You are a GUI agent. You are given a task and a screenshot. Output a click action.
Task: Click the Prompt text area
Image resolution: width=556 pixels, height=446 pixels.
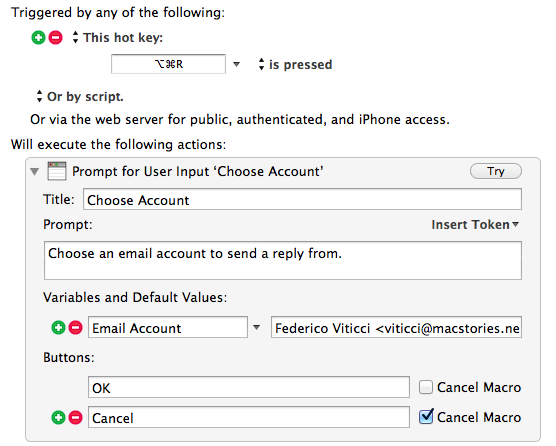point(283,261)
